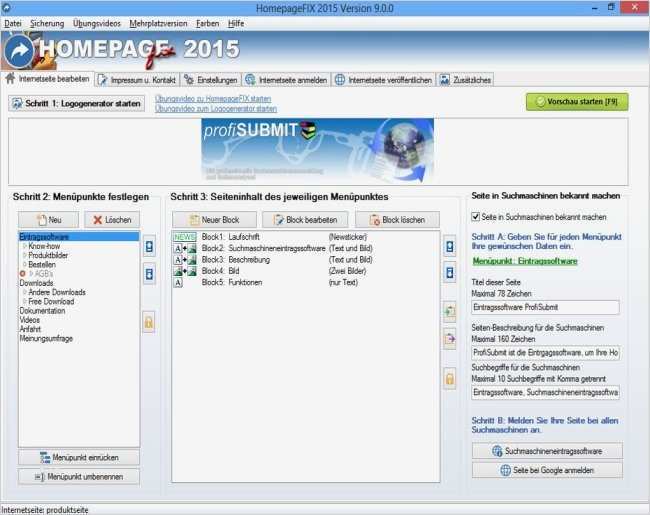Click the purple paste block icon
The height and width of the screenshot is (515, 650).
tap(449, 339)
